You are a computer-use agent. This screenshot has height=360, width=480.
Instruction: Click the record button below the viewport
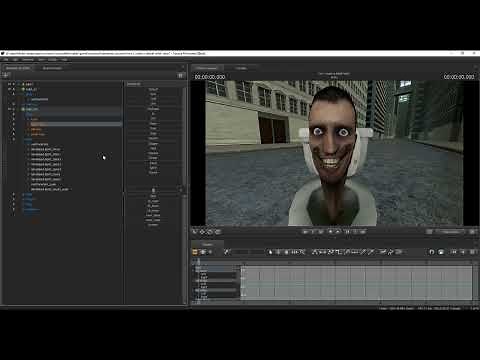[x=330, y=231]
